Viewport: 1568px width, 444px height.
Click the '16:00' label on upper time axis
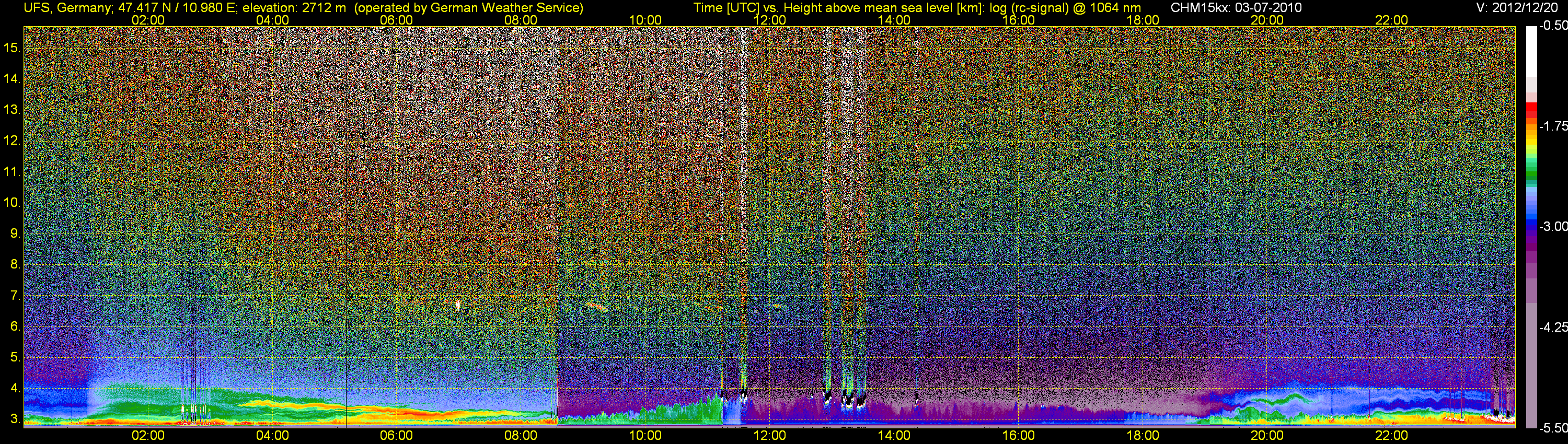(x=1018, y=20)
